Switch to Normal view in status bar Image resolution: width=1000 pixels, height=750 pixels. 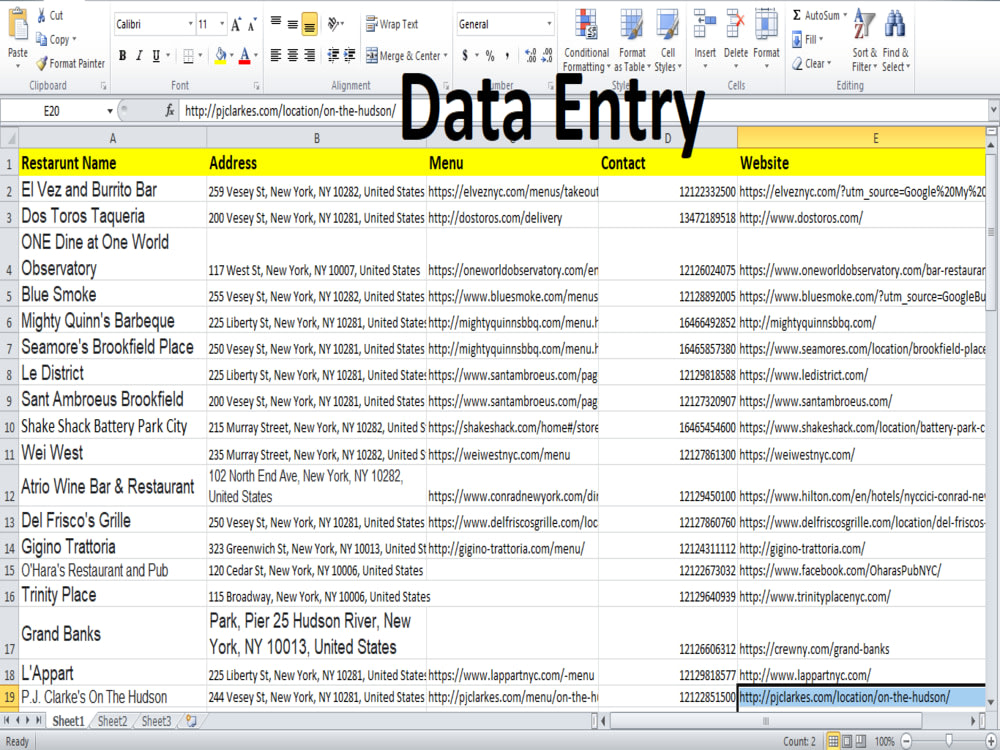click(x=833, y=741)
